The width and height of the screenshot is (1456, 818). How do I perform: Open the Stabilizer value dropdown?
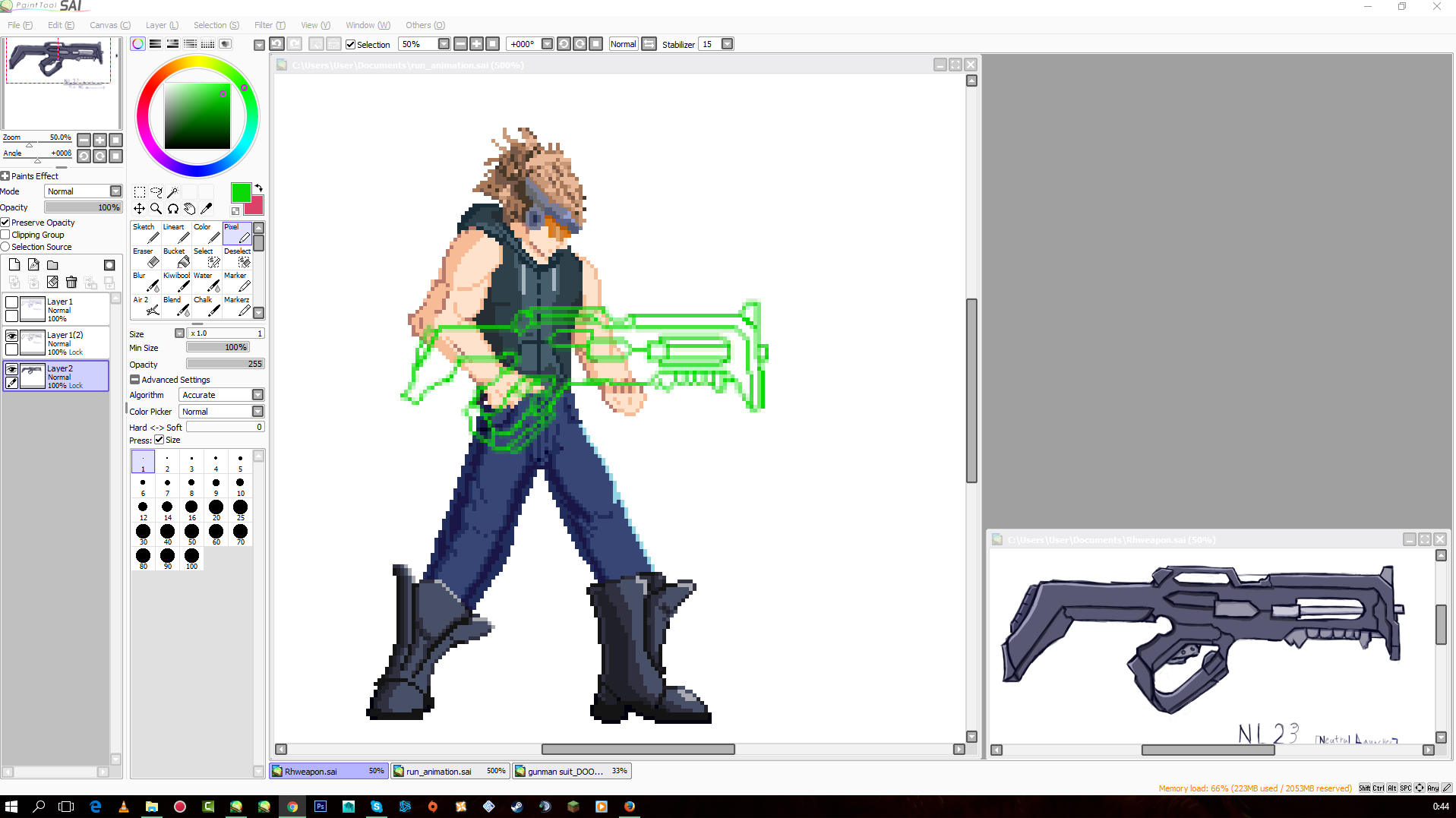tap(727, 44)
